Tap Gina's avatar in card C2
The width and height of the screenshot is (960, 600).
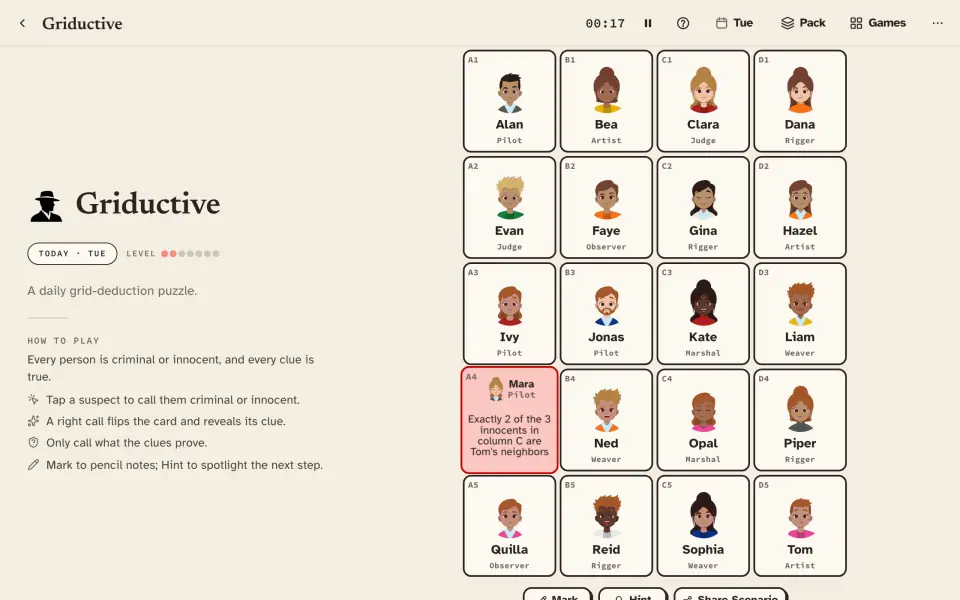point(703,199)
